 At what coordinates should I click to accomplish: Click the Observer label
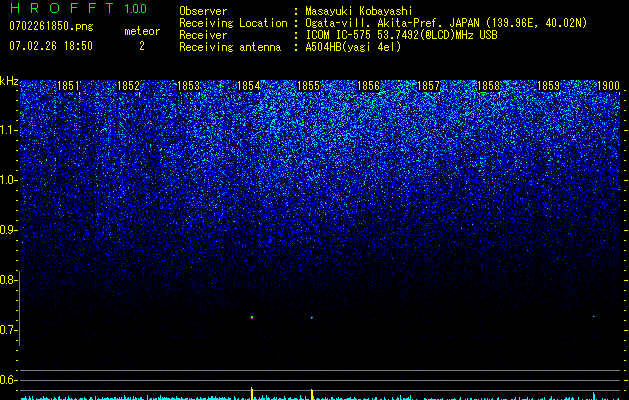click(203, 11)
